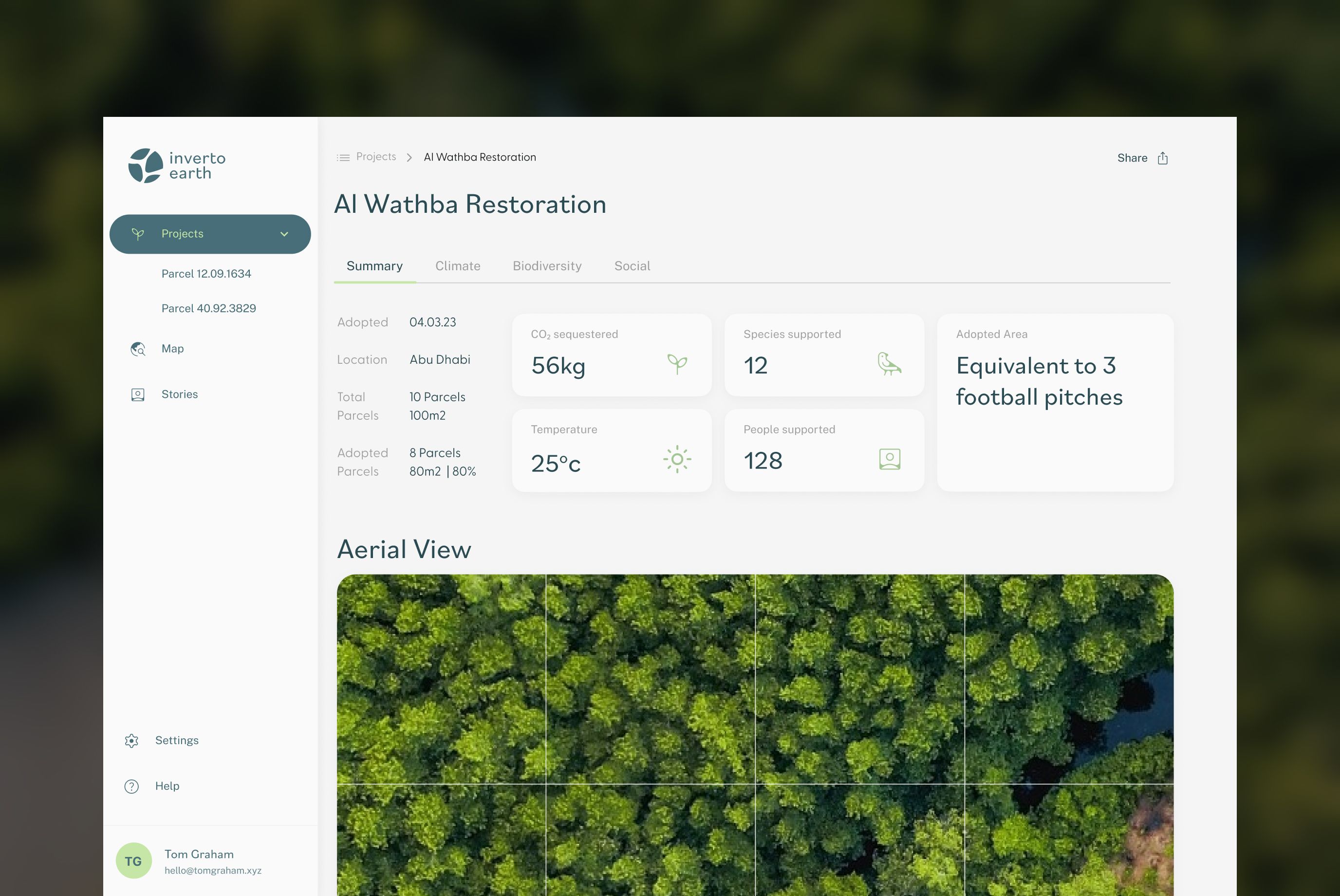Collapse the Projects dropdown chevron
1340x896 pixels.
284,234
